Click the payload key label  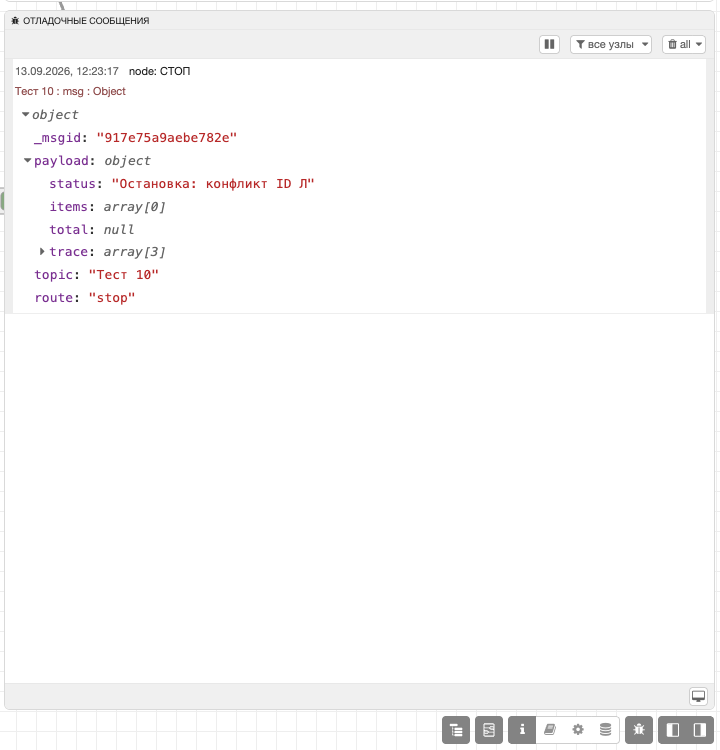[x=61, y=161]
